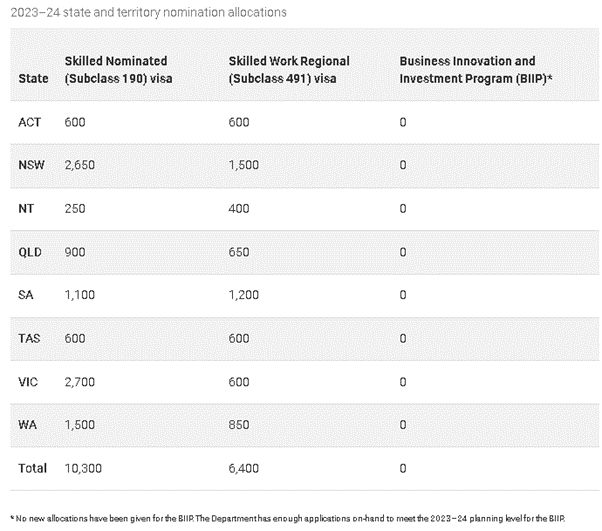Click NSW subclass 190 value 2,650
This screenshot has width=602, height=531.
(79, 165)
